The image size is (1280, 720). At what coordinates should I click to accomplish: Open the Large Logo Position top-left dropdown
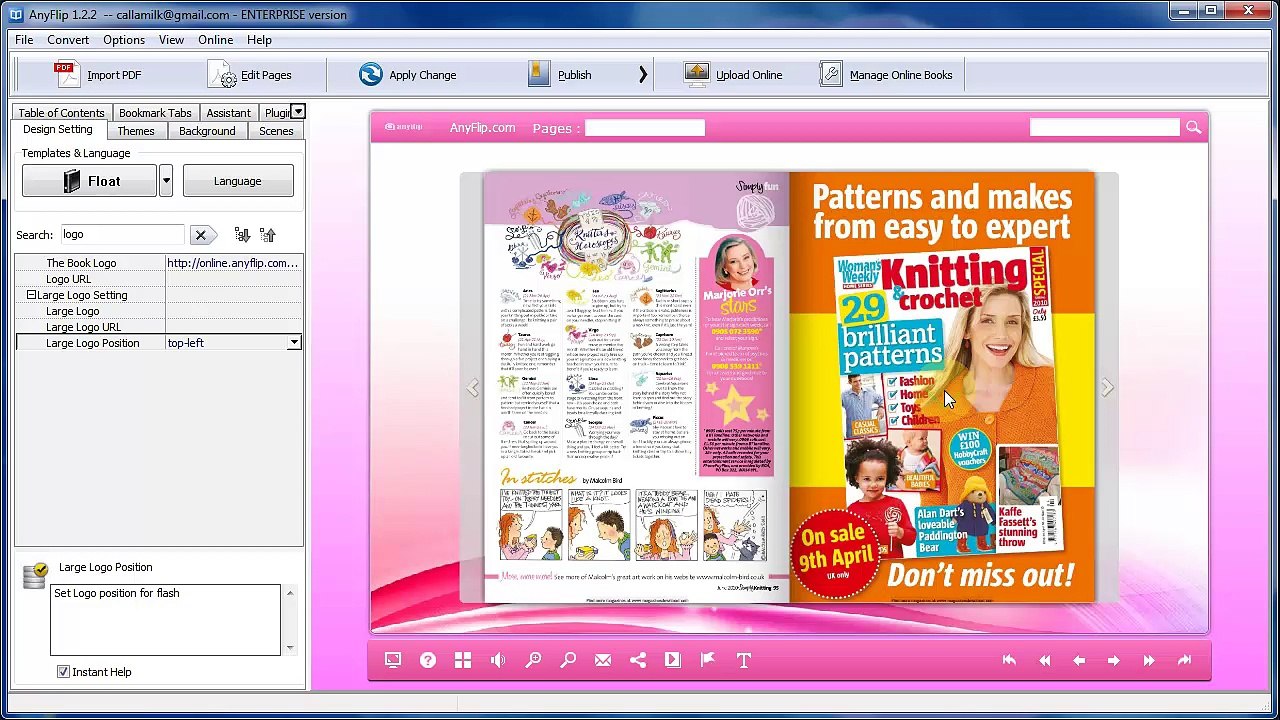[294, 343]
